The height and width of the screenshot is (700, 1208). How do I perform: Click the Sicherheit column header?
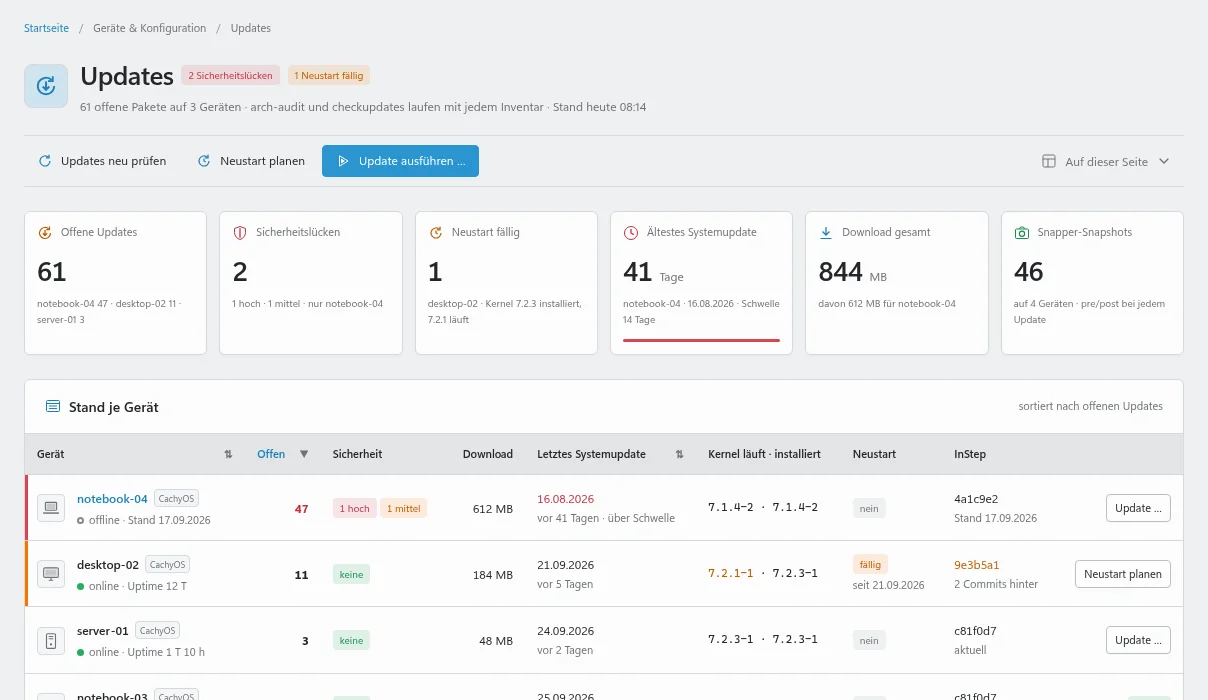[357, 454]
